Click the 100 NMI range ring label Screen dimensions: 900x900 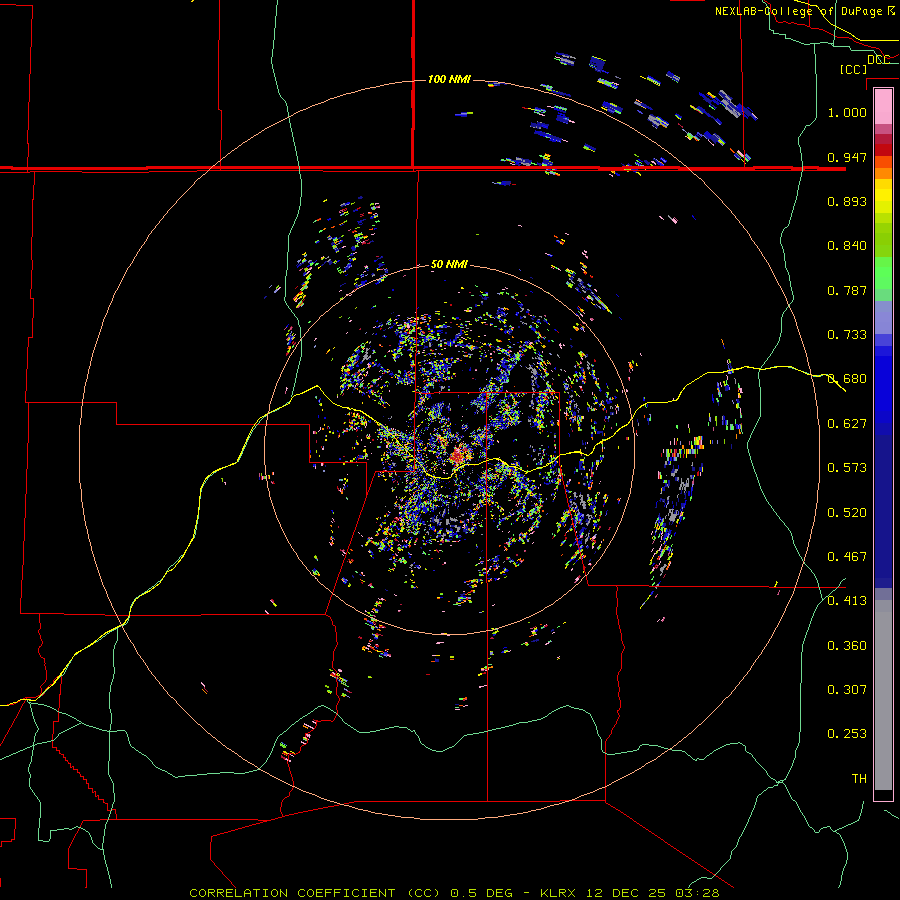[449, 79]
